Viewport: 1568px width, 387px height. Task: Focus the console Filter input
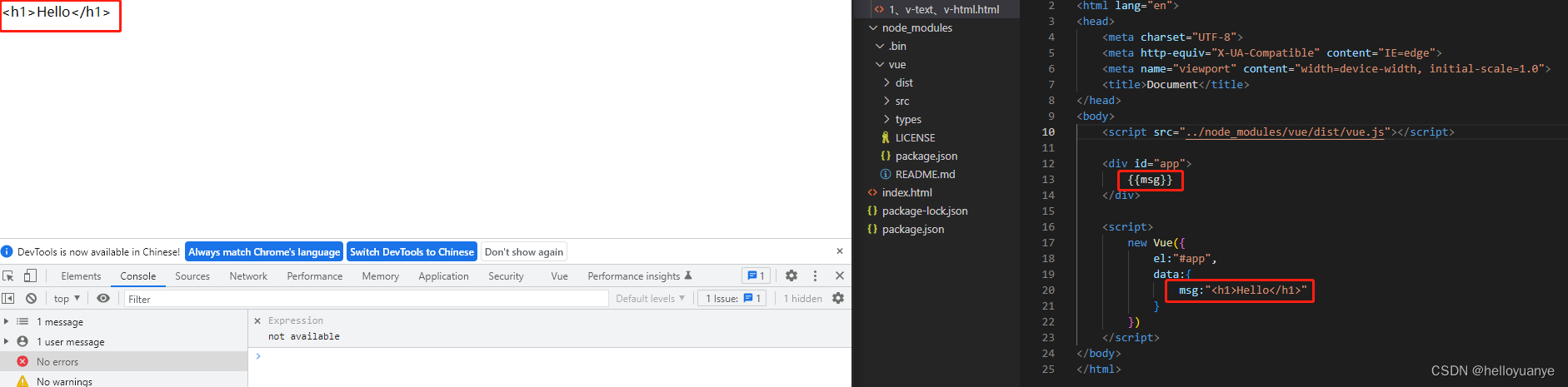367,298
